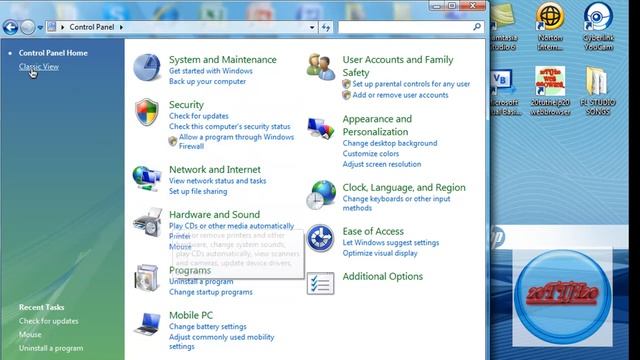Viewport: 640px width, 360px height.
Task: Open Cyberlink YouCam desktop shortcut
Action: [598, 26]
